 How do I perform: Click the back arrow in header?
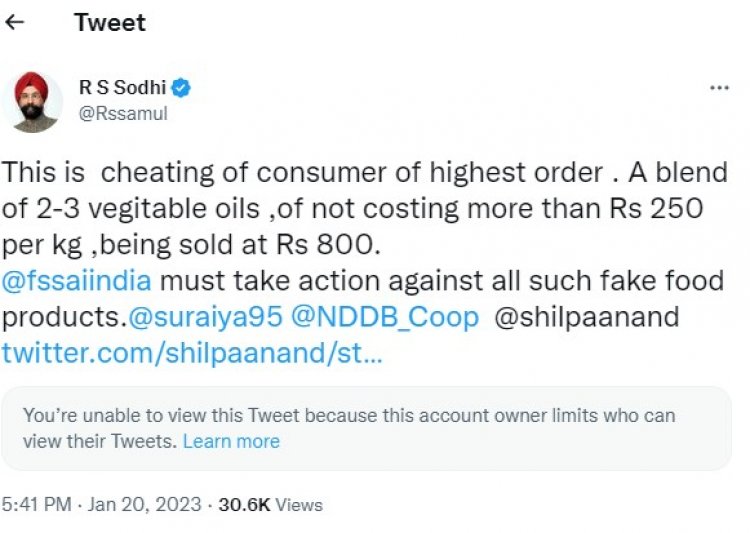pyautogui.click(x=16, y=22)
